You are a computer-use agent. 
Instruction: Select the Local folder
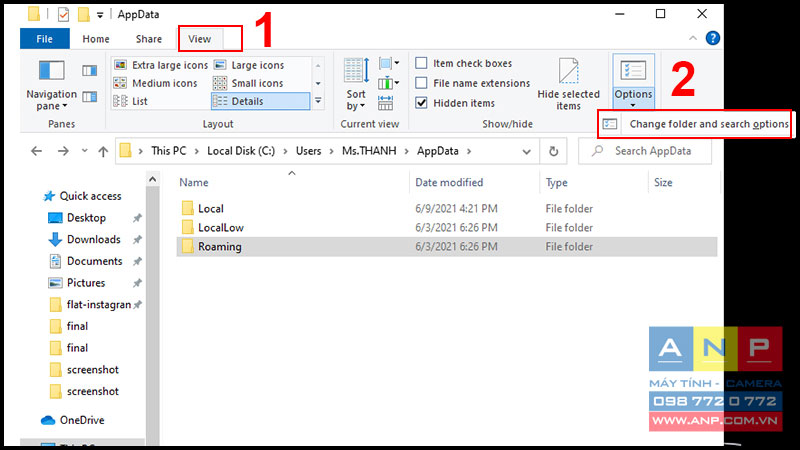pos(211,208)
